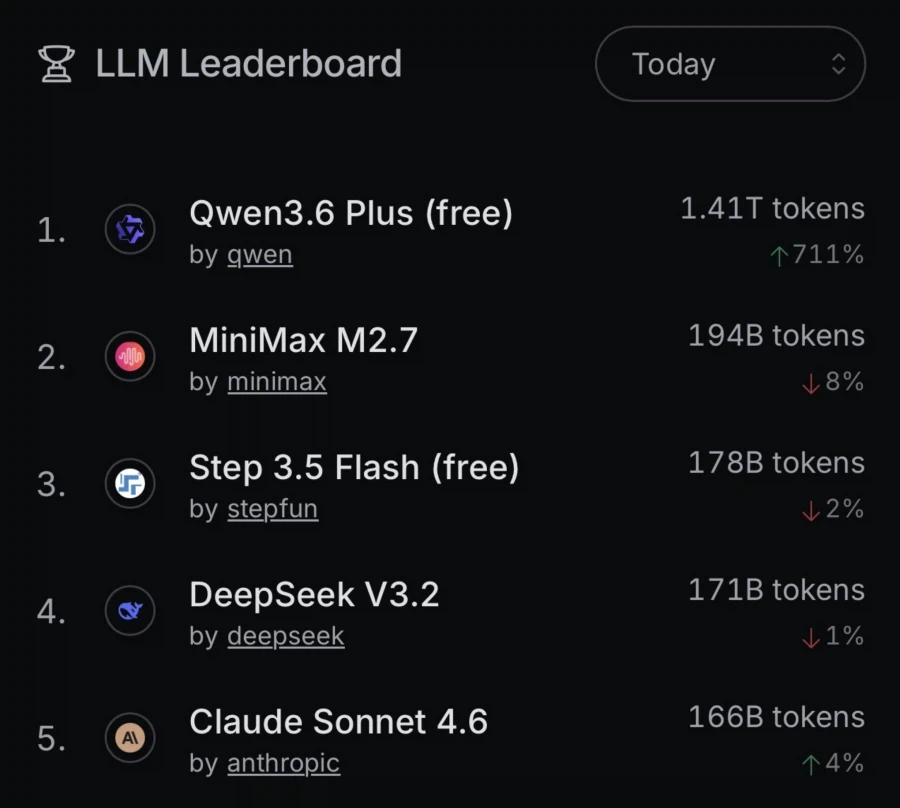This screenshot has height=808, width=900.
Task: Select the MiniMax M2.7 model title
Action: [x=303, y=340]
